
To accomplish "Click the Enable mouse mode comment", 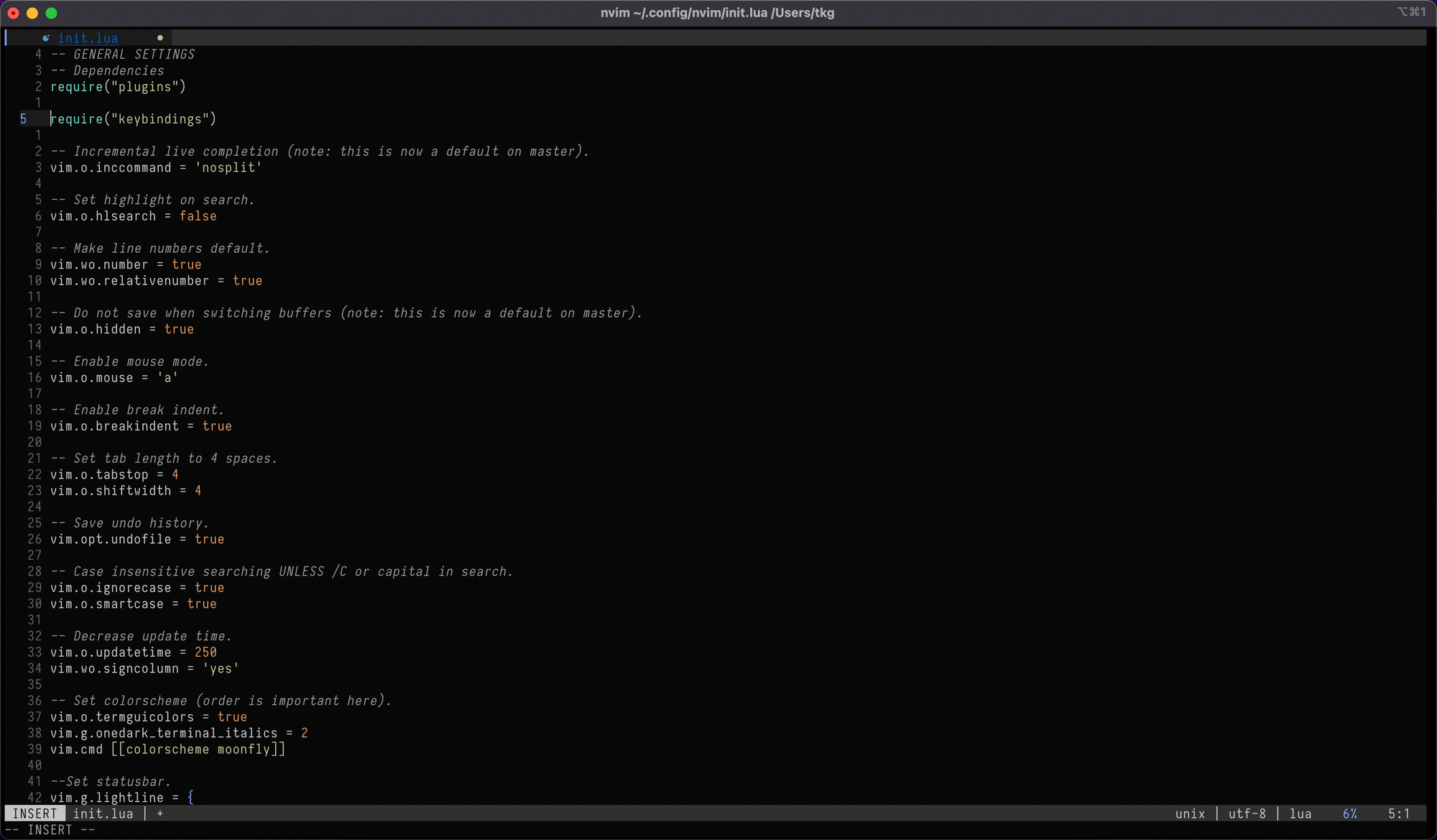I will click(129, 361).
